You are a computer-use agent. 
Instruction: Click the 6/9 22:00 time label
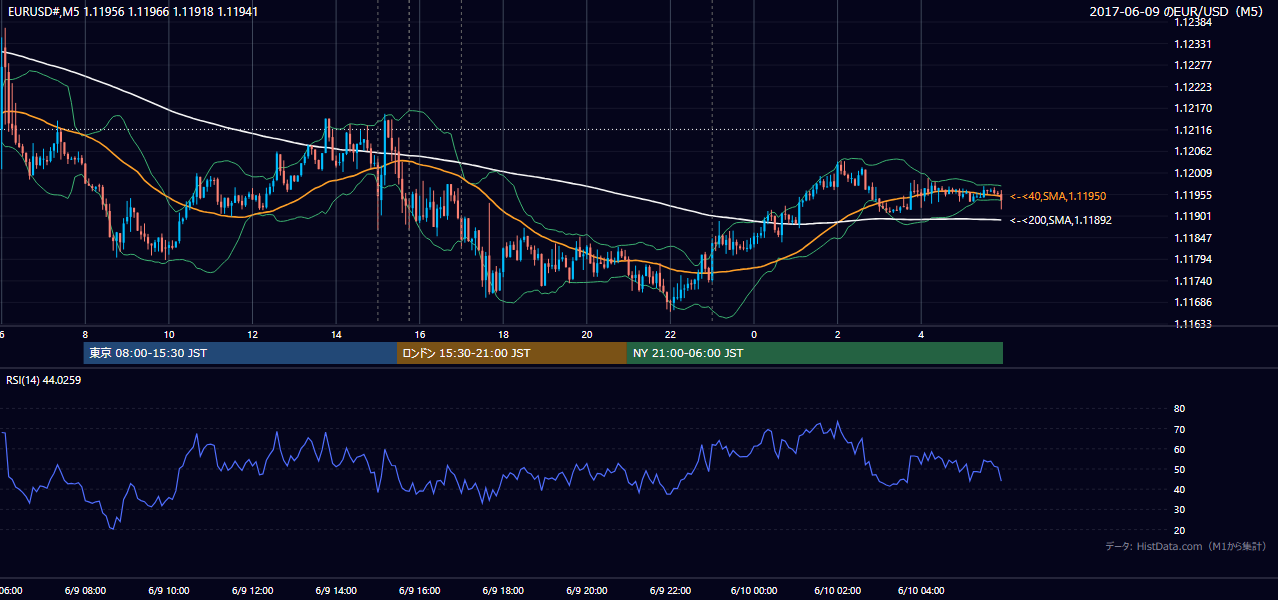(x=670, y=591)
